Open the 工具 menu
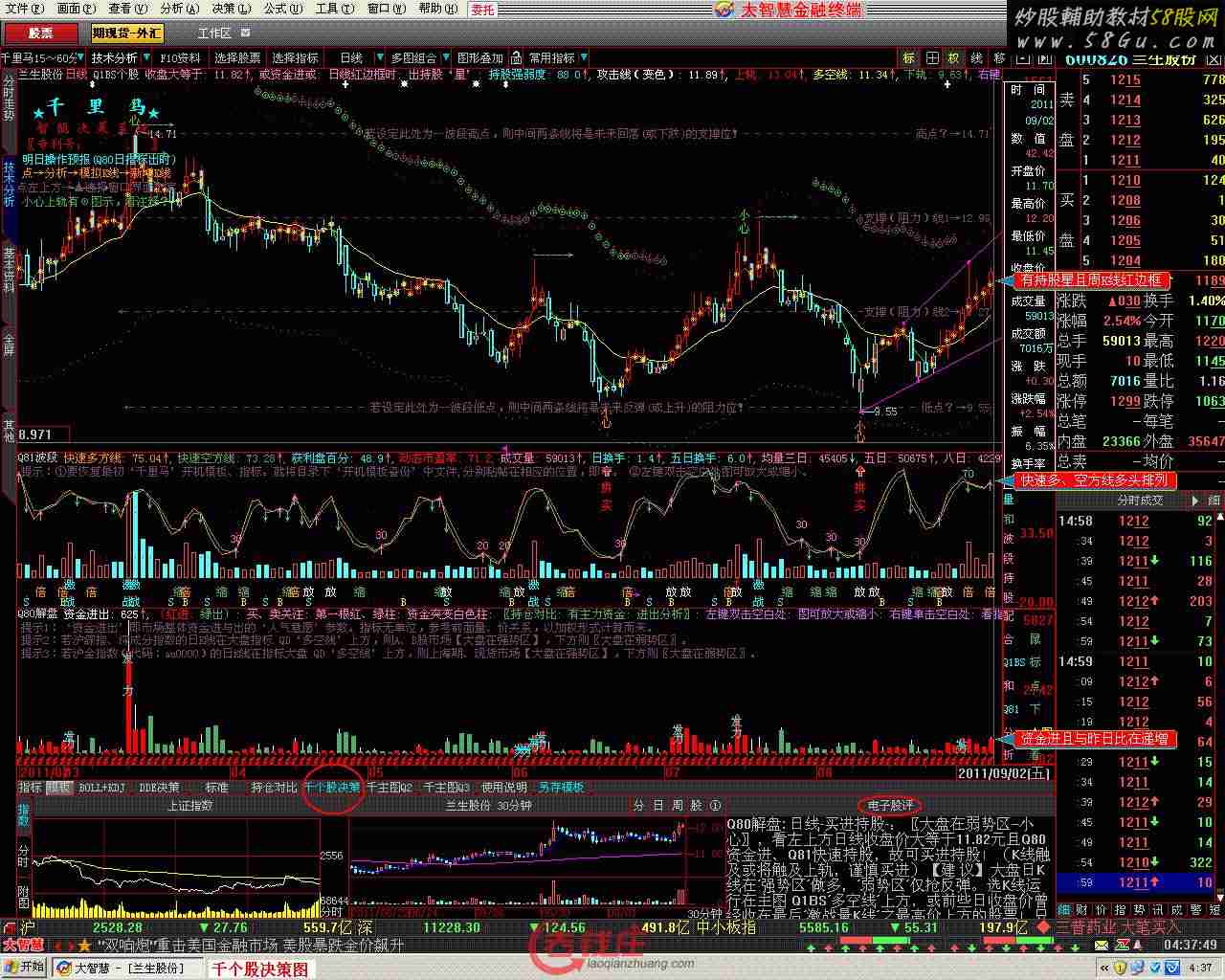 (333, 9)
